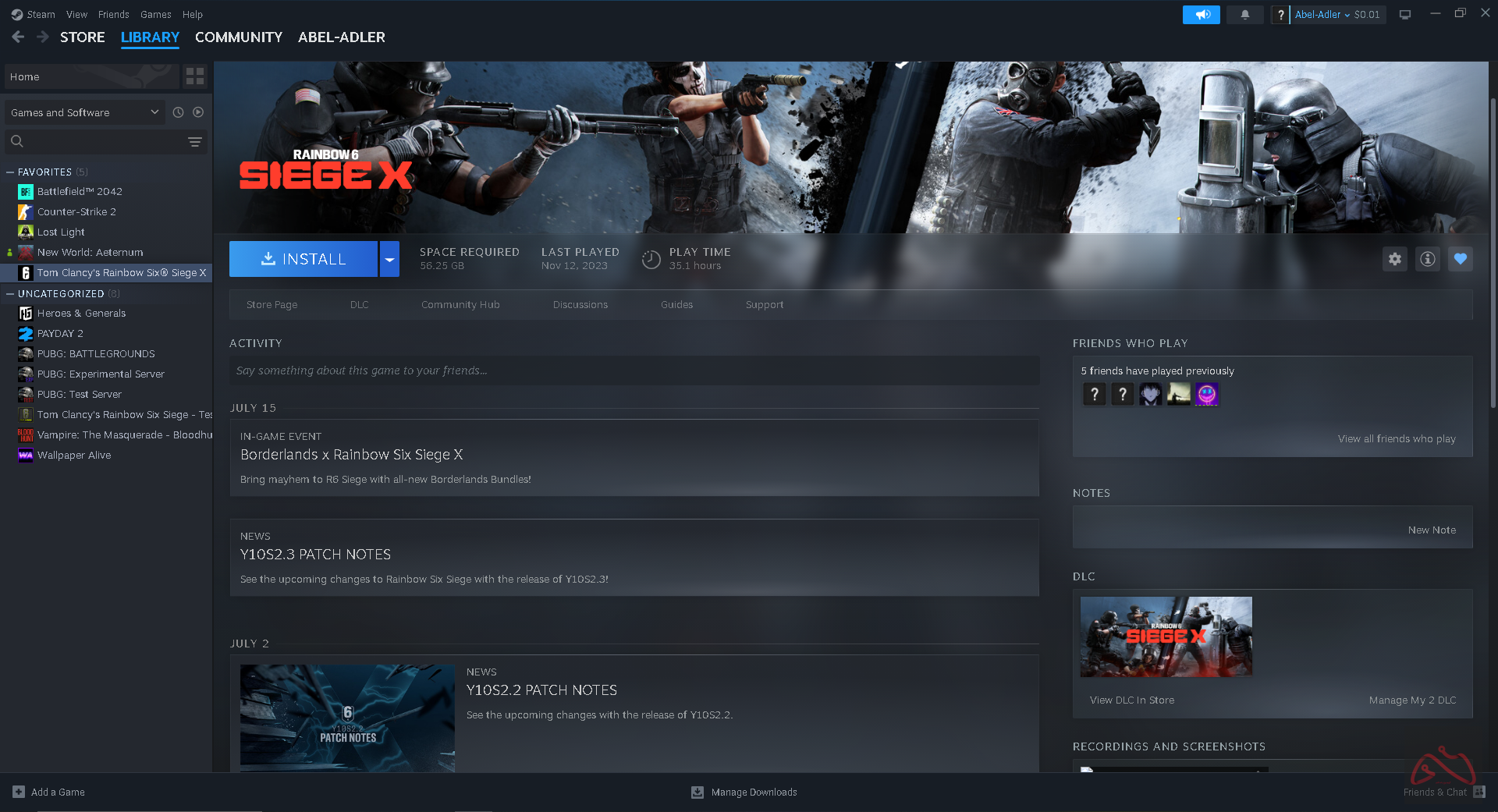The height and width of the screenshot is (812, 1498).
Task: Switch library to grid collections view
Action: (195, 76)
